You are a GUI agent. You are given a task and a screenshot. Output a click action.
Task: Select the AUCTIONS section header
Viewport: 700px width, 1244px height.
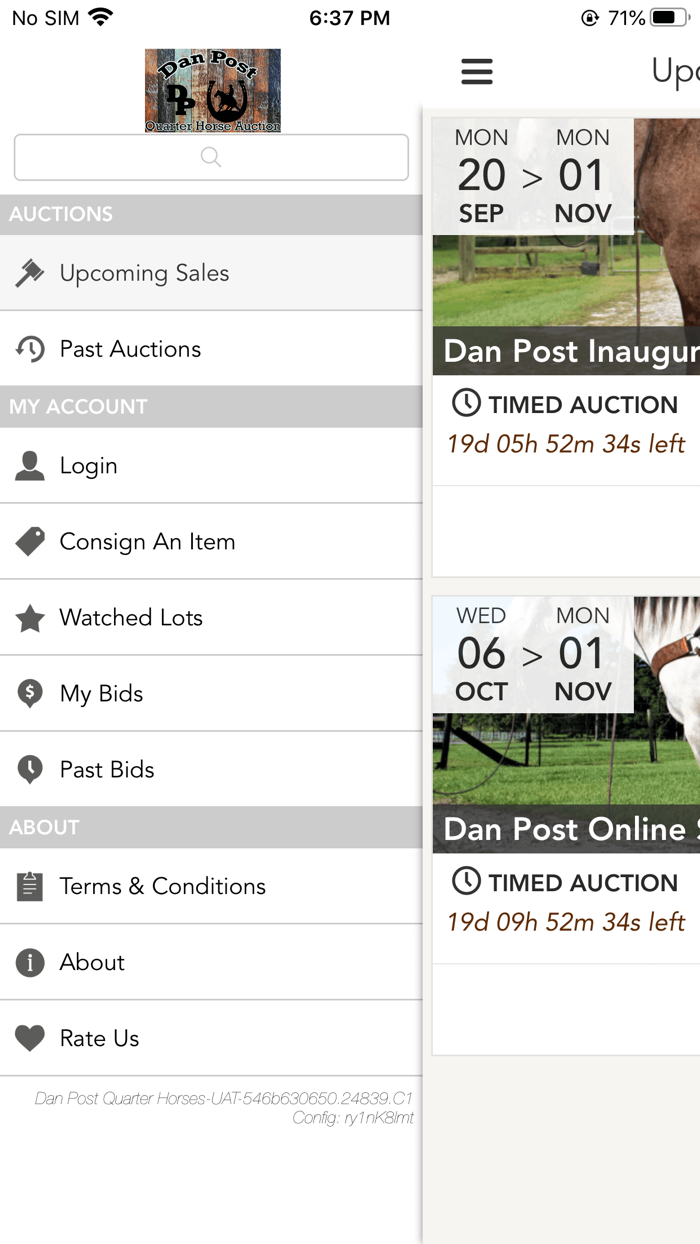(x=60, y=214)
